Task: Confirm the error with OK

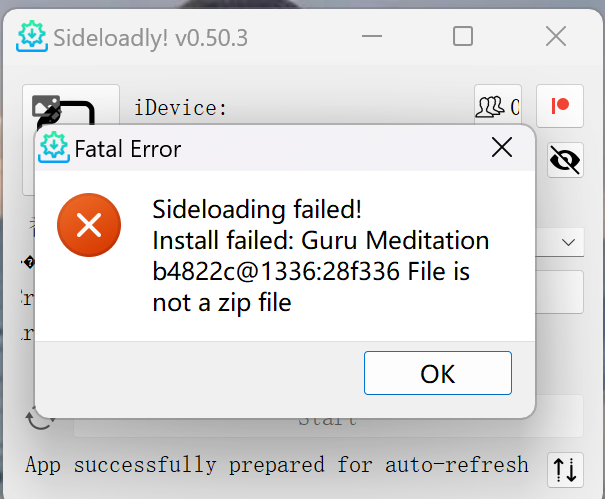Action: (x=437, y=374)
